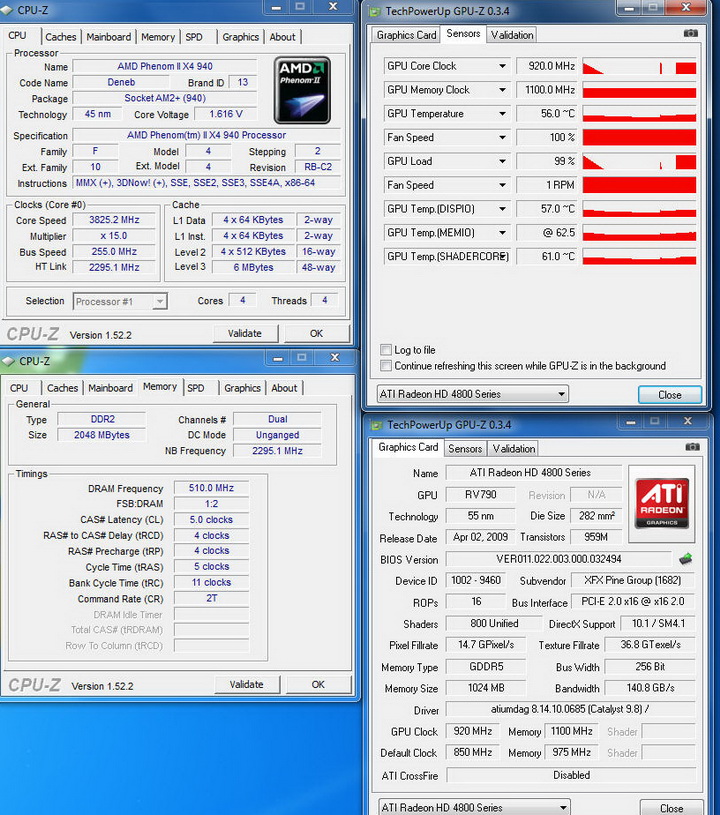Open Validation tab in GPU-Z Sensors window
The image size is (720, 815).
(512, 35)
